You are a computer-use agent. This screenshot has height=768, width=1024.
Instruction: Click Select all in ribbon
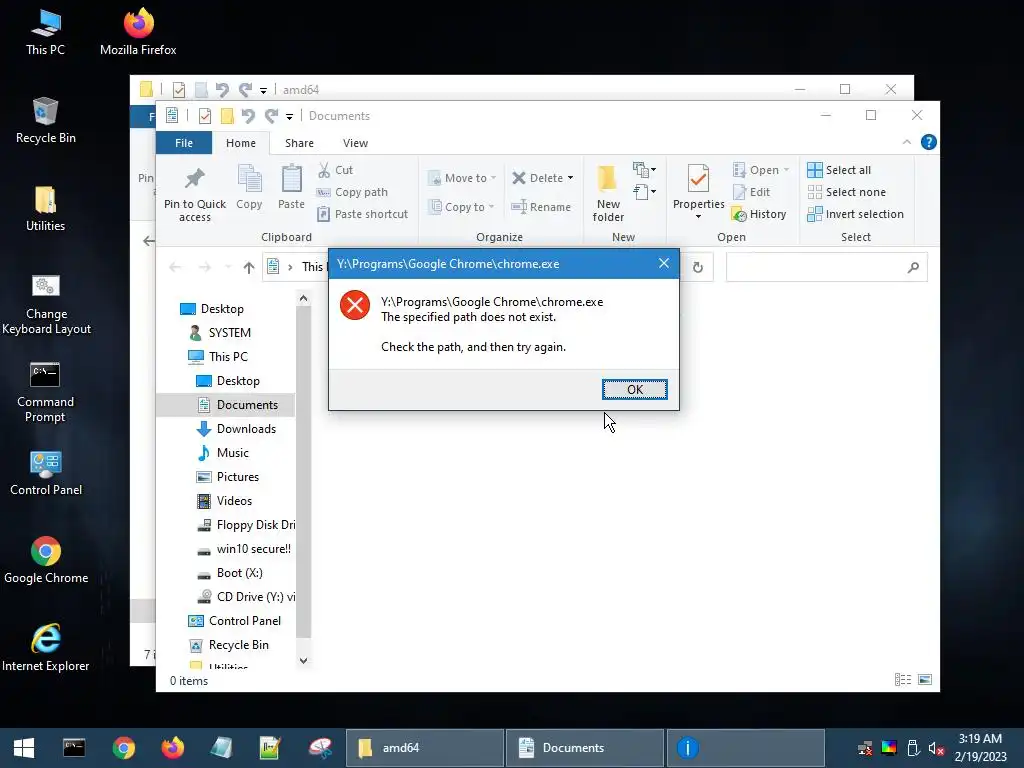[x=839, y=170]
